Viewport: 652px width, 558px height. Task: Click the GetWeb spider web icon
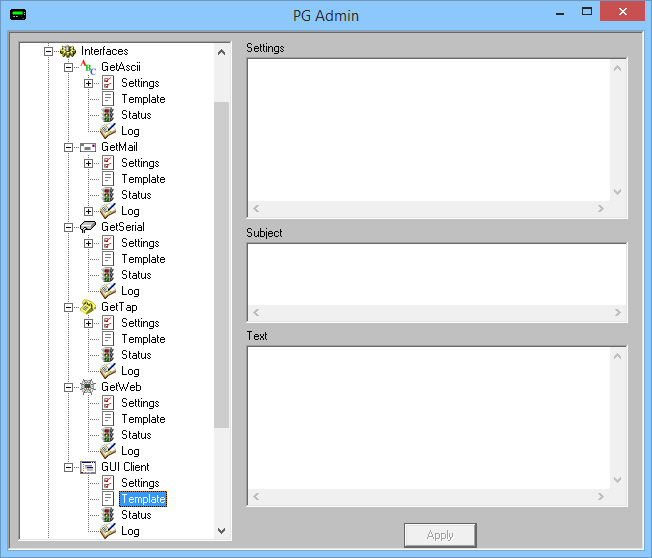point(88,387)
